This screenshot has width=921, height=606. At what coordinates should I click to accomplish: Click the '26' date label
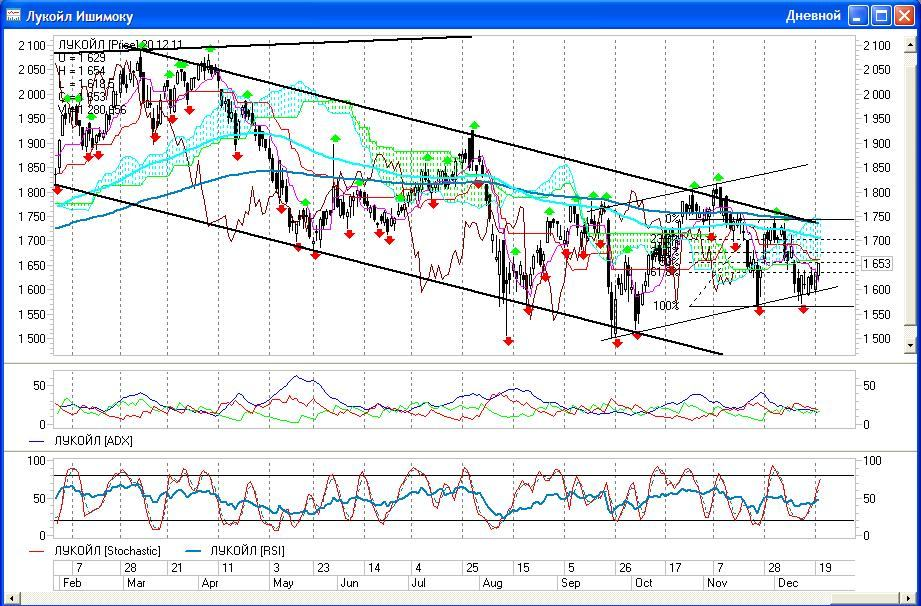tap(625, 568)
